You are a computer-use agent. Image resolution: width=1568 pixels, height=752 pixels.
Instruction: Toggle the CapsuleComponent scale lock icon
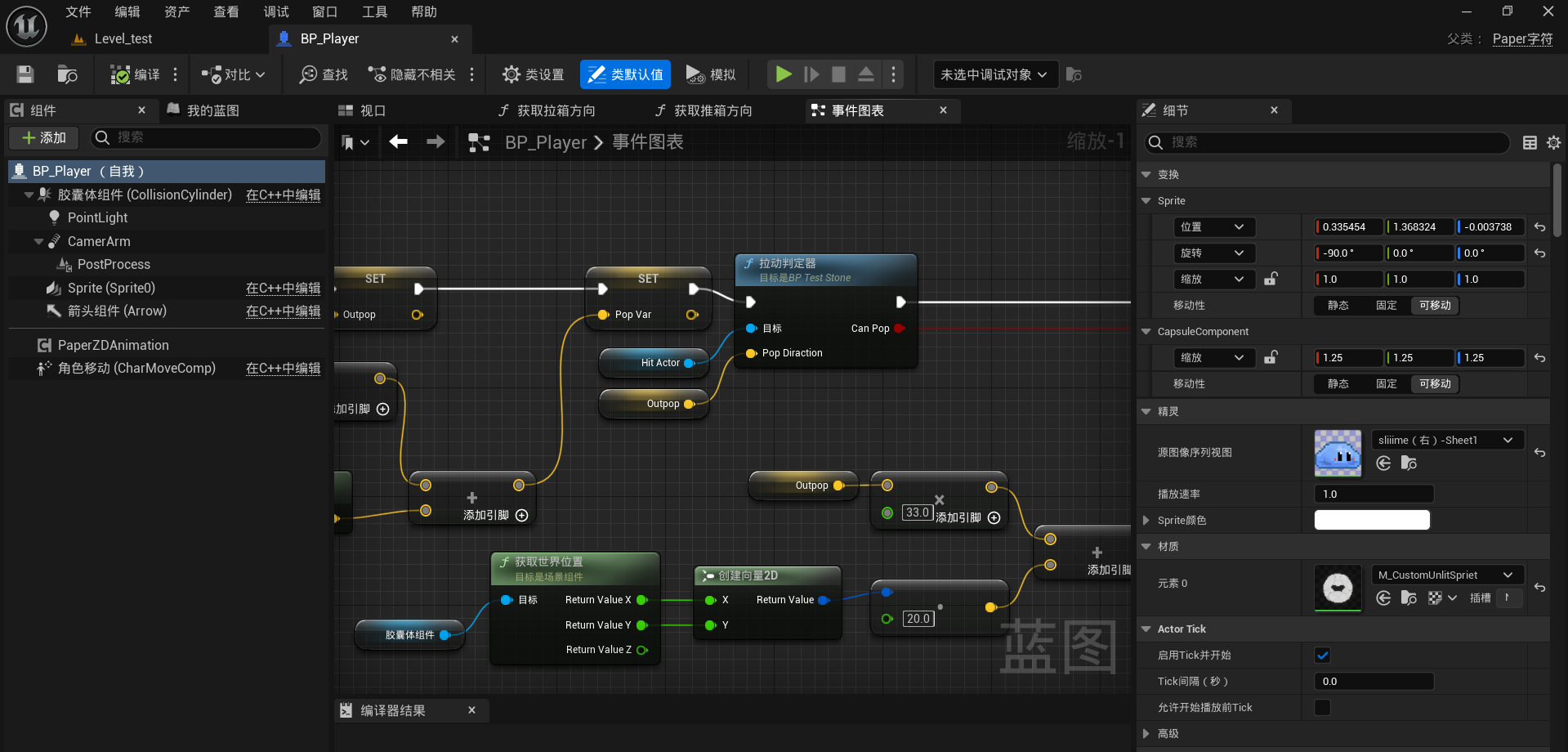click(1271, 357)
